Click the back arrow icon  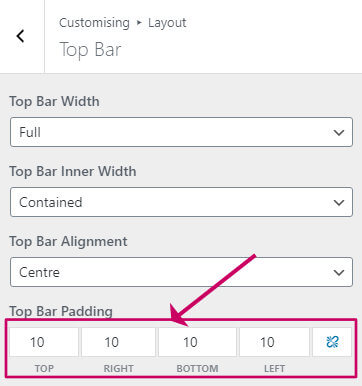21,36
